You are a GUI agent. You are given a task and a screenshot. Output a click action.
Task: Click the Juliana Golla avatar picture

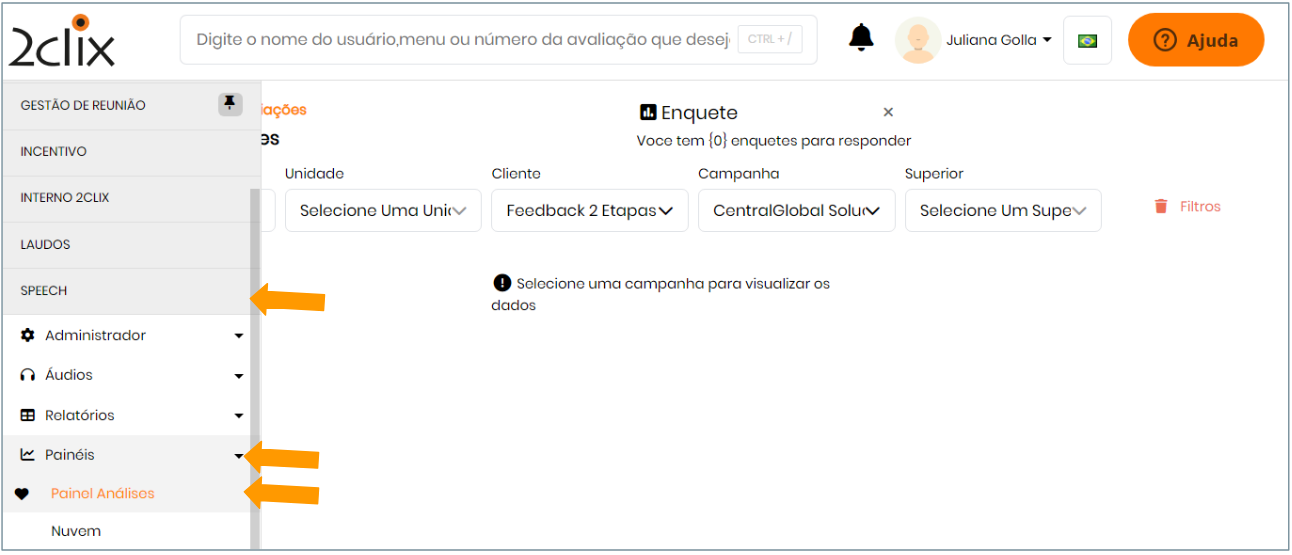918,40
